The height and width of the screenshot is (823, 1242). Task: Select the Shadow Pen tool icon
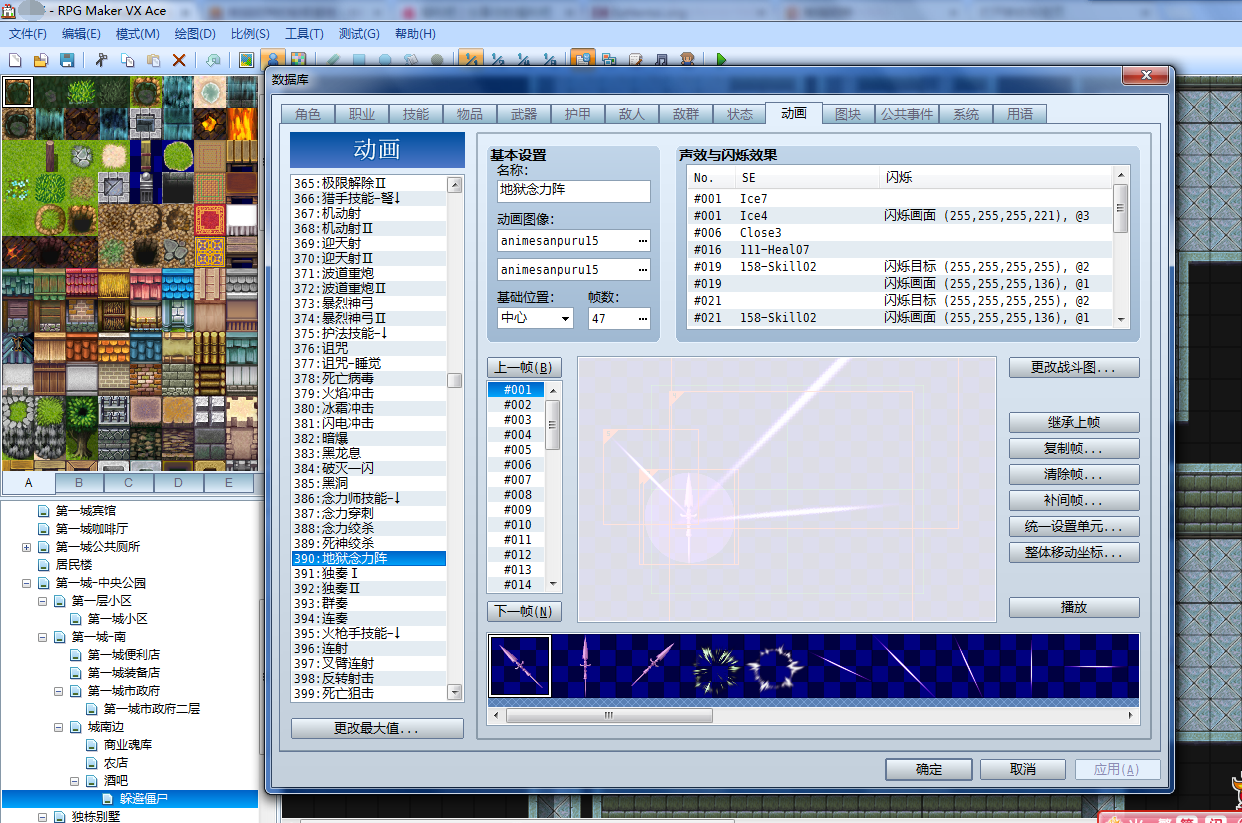coord(436,60)
